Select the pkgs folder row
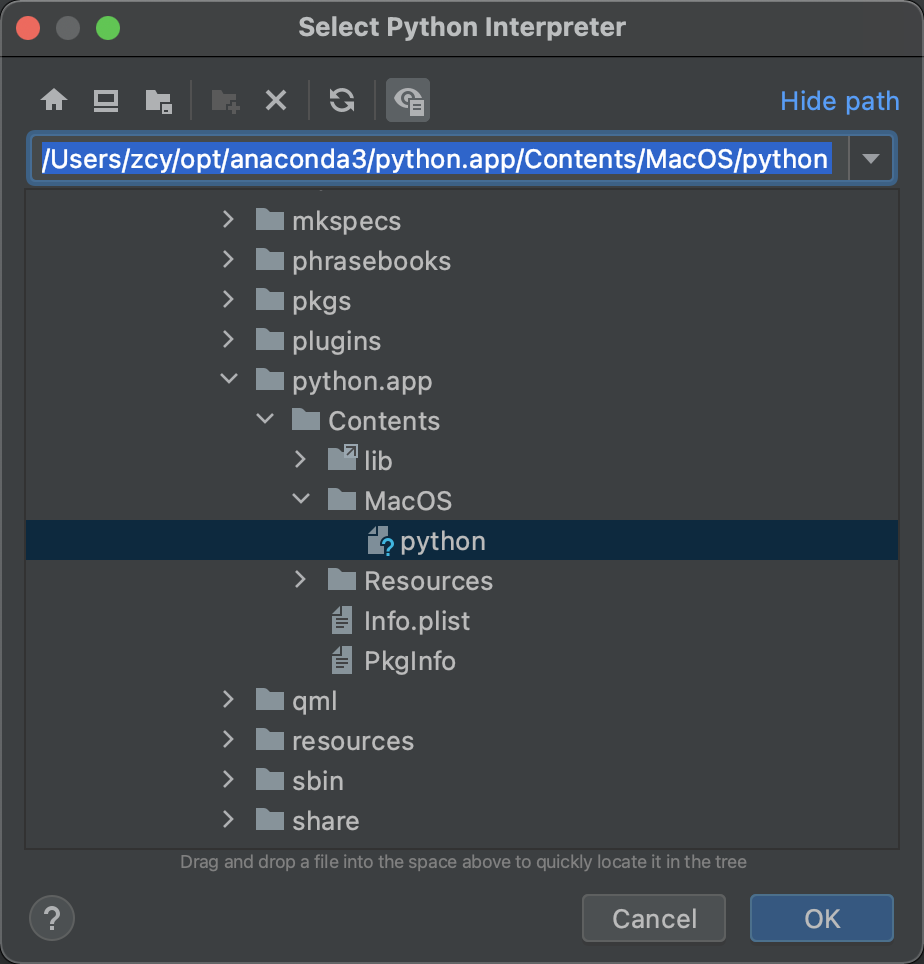 tap(462, 301)
